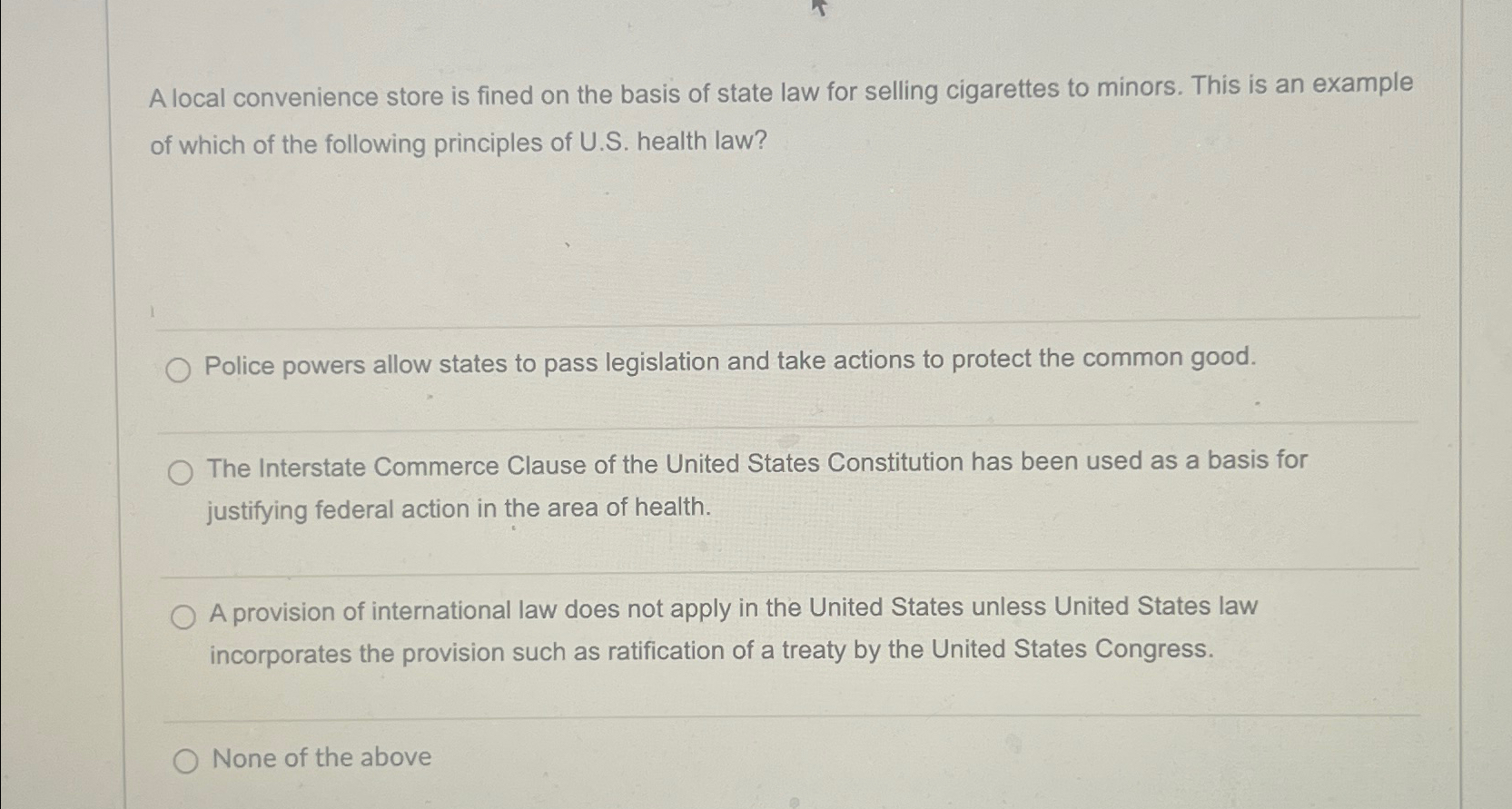Screen dimensions: 1512x809
Task: Select the 'international law' answer radio button
Action: (x=183, y=616)
